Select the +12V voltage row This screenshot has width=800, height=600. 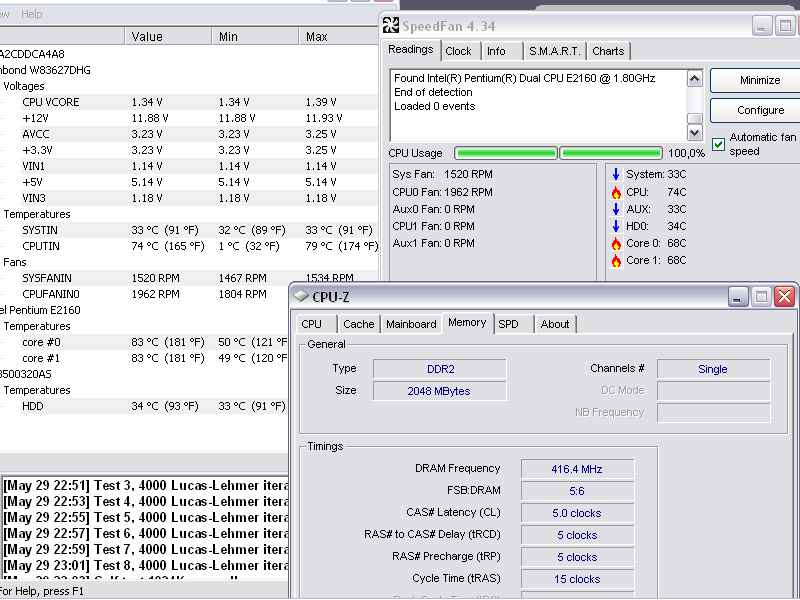pyautogui.click(x=189, y=118)
